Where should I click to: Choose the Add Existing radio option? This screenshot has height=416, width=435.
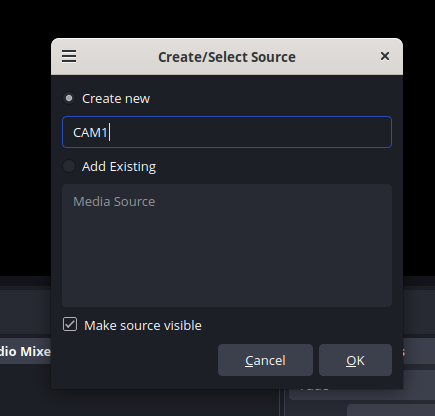[x=69, y=166]
